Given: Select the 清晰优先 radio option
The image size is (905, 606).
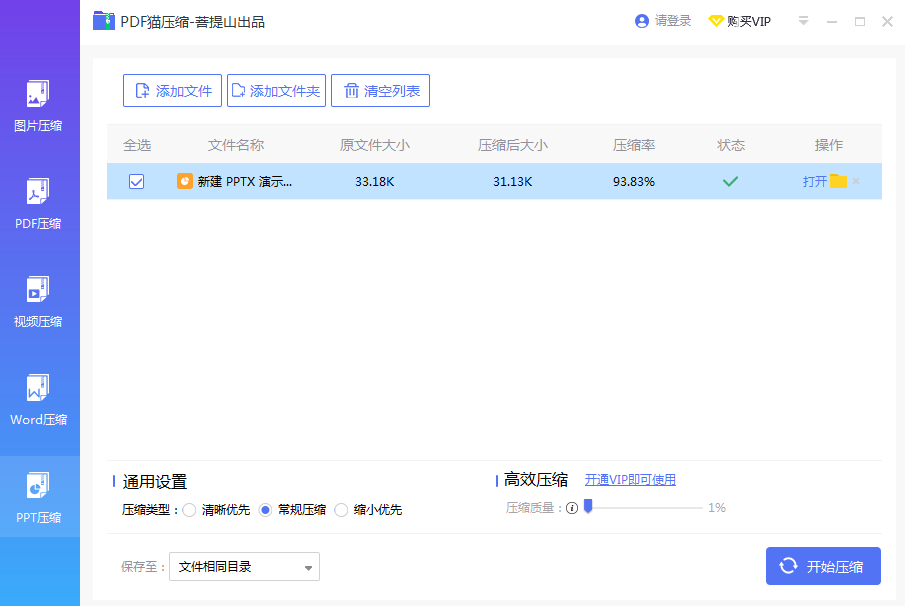Looking at the screenshot, I should tap(189, 510).
